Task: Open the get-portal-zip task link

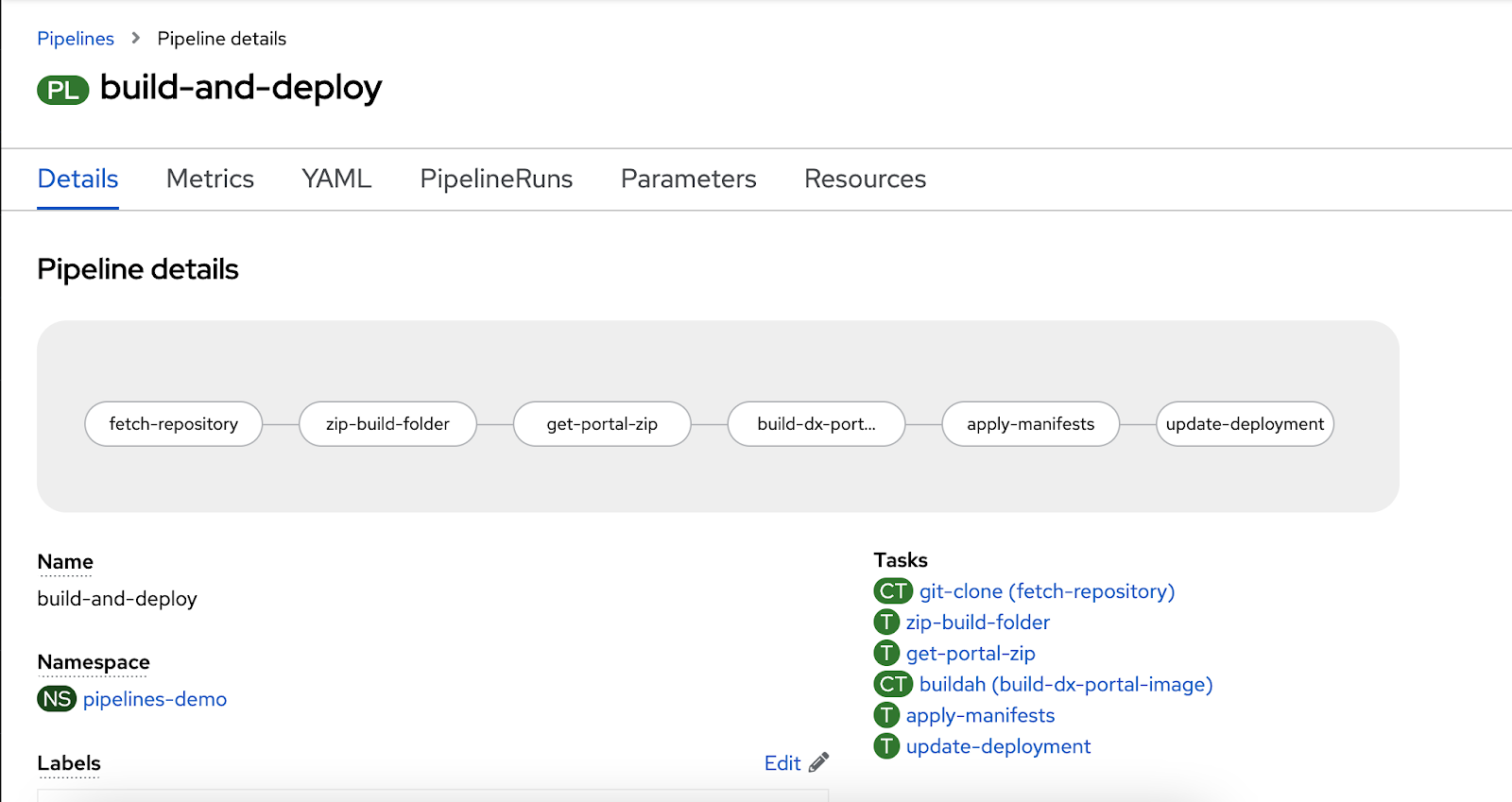Action: [x=971, y=654]
